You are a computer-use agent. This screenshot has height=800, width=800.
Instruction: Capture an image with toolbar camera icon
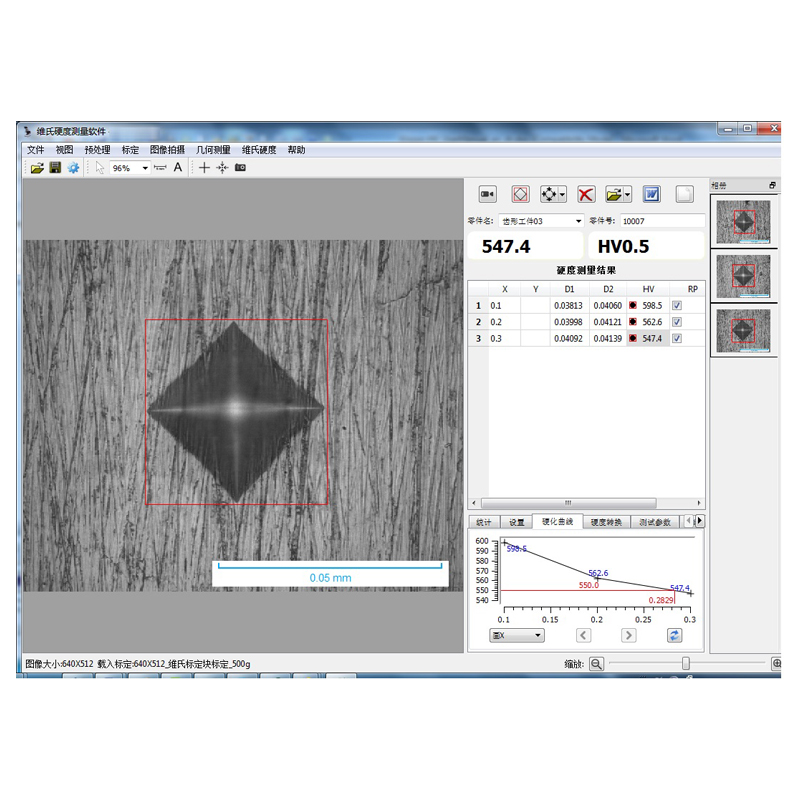click(240, 167)
